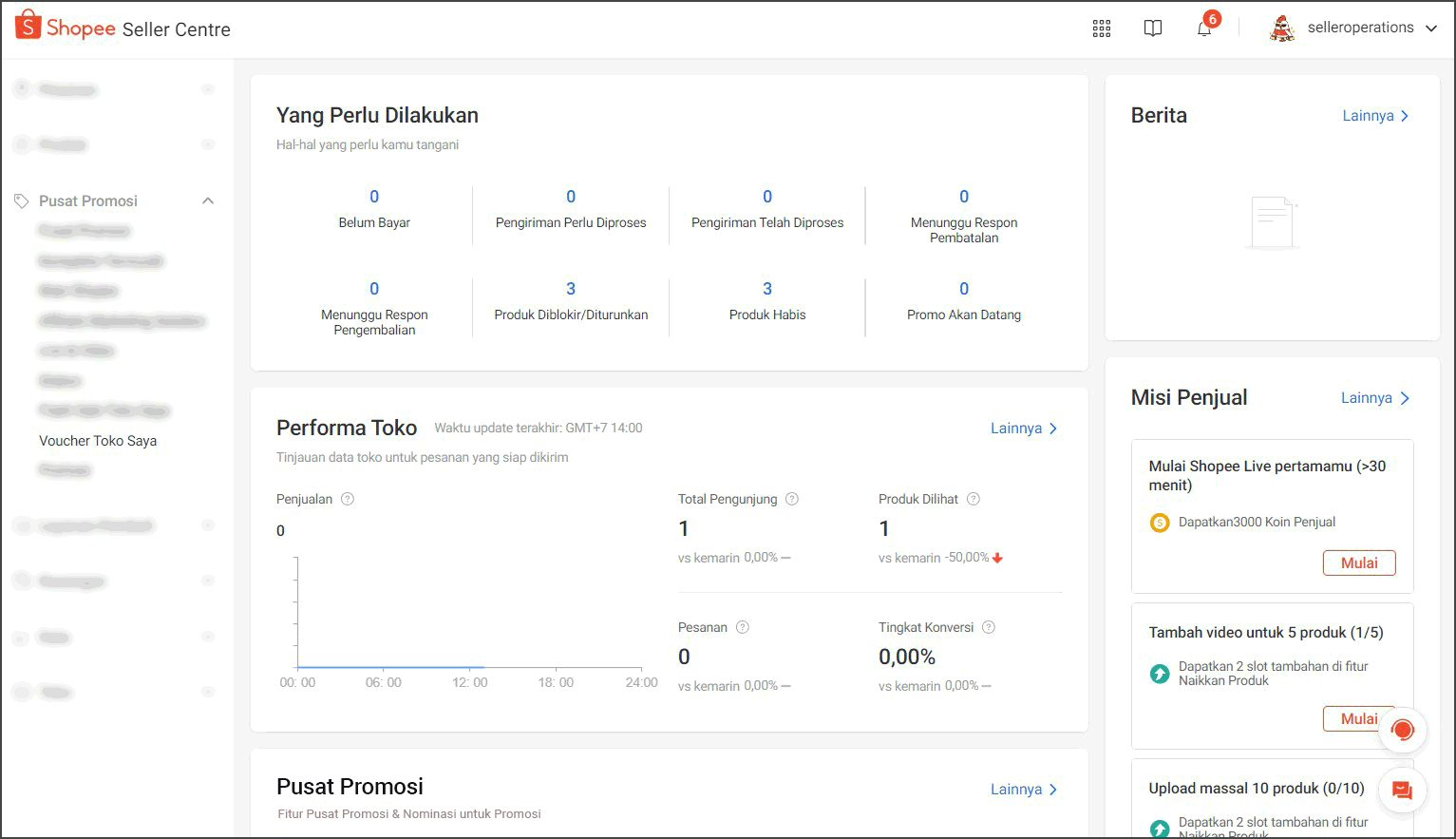Viewport: 1456px width, 839px height.
Task: Open the Pusat Promosi menu item
Action: point(88,200)
